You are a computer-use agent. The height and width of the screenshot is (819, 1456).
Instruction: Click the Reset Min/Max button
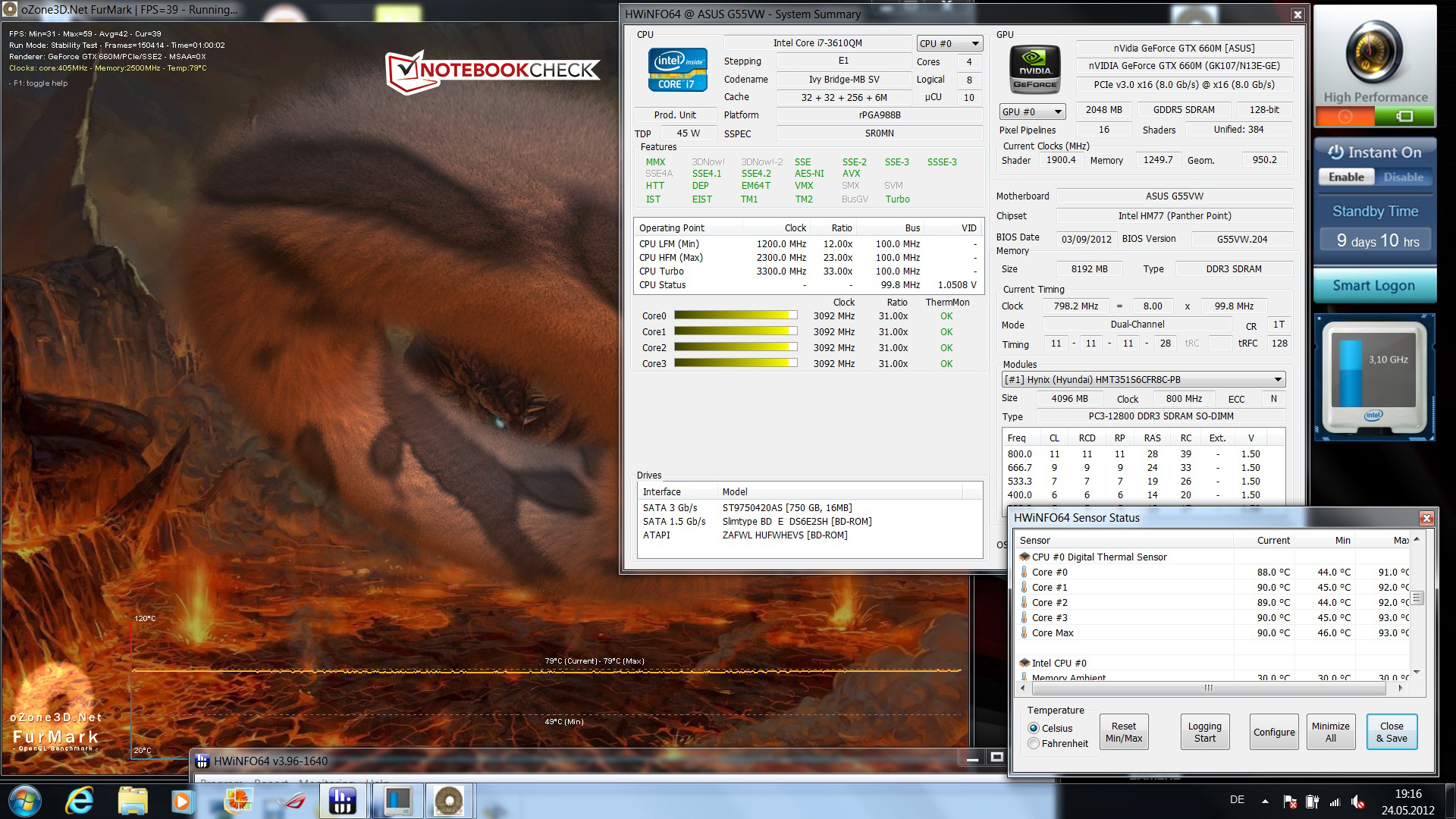tap(1123, 732)
